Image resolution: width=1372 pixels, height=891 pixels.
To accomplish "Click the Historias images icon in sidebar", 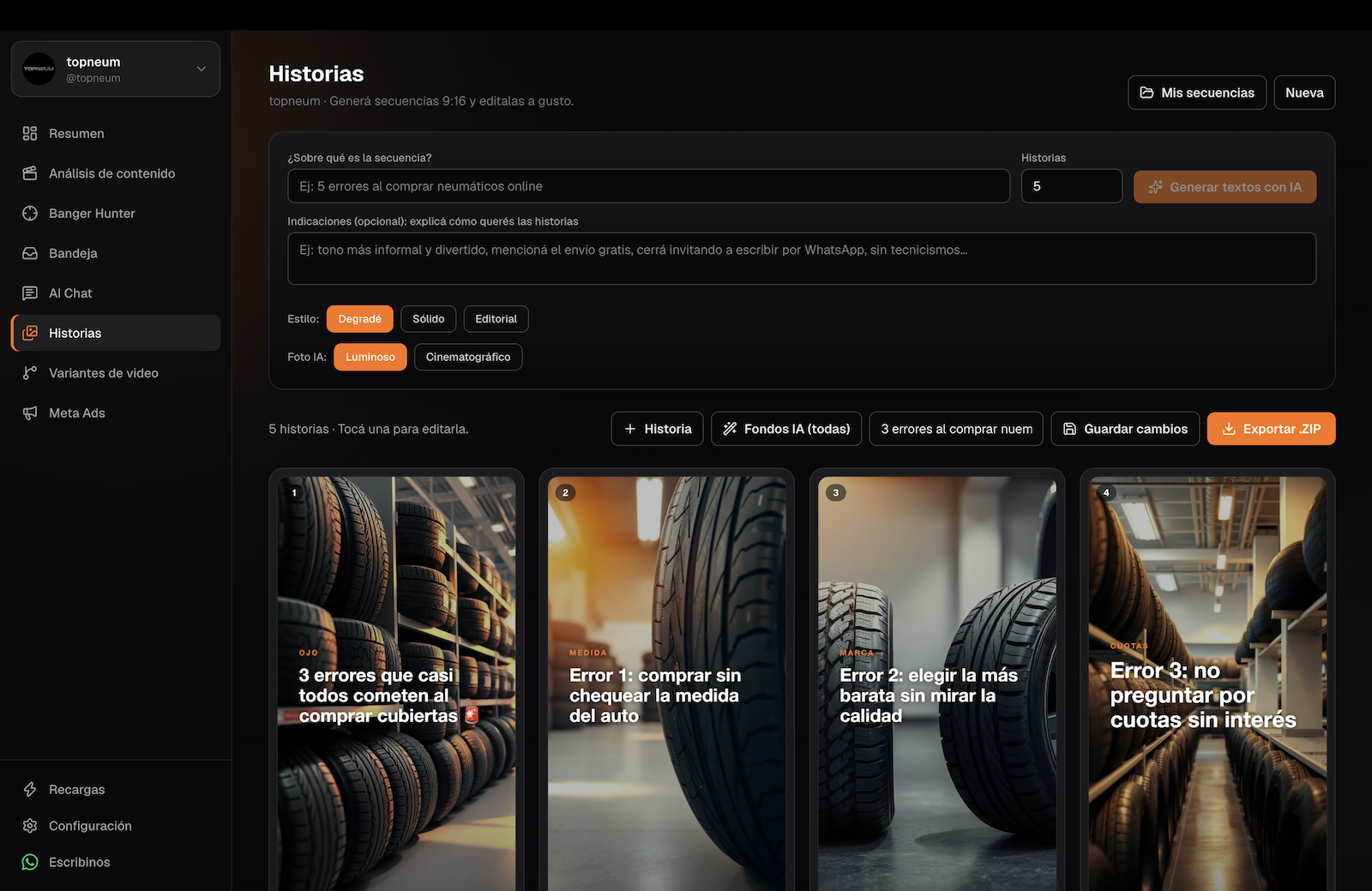I will click(30, 333).
